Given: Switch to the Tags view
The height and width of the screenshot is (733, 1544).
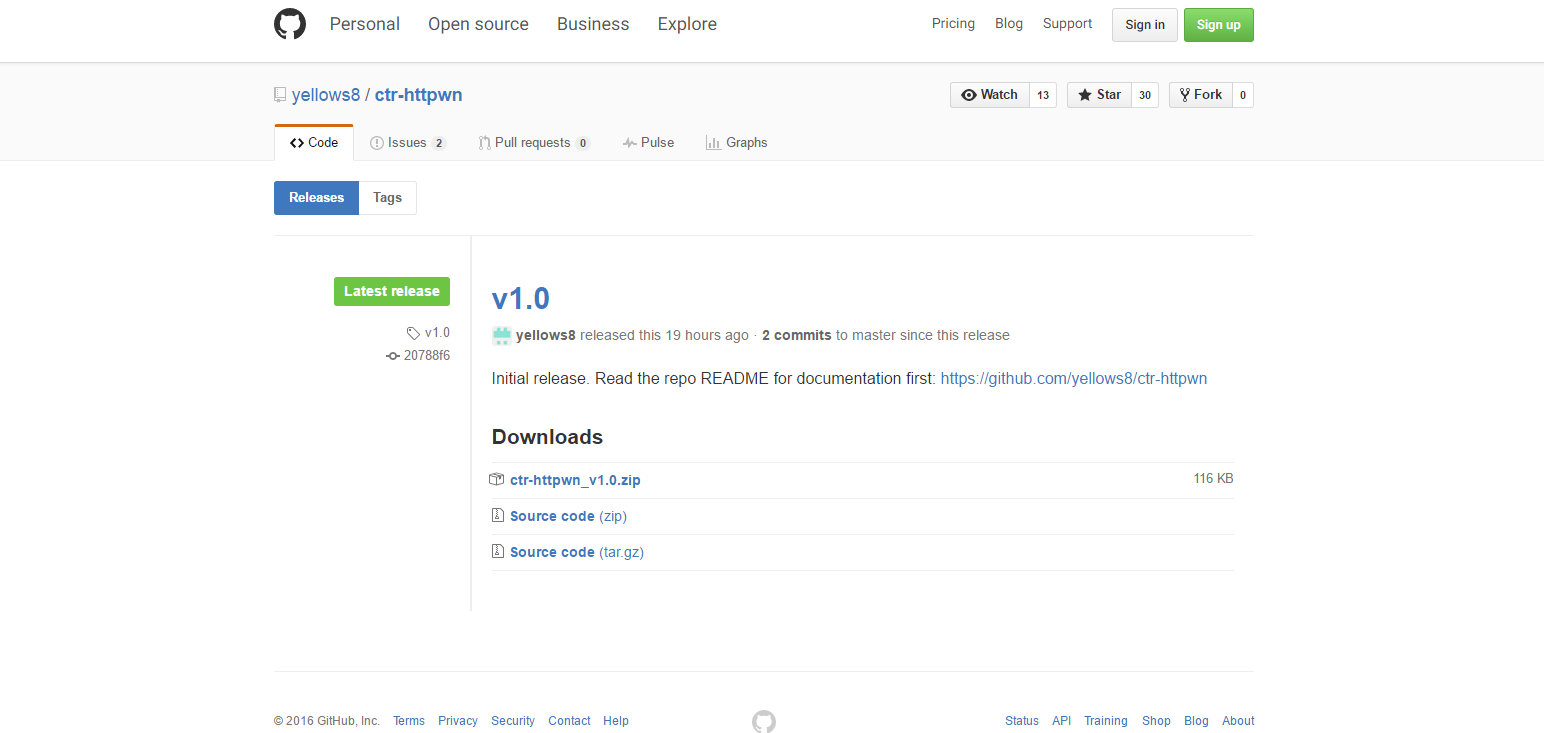Looking at the screenshot, I should [x=388, y=198].
